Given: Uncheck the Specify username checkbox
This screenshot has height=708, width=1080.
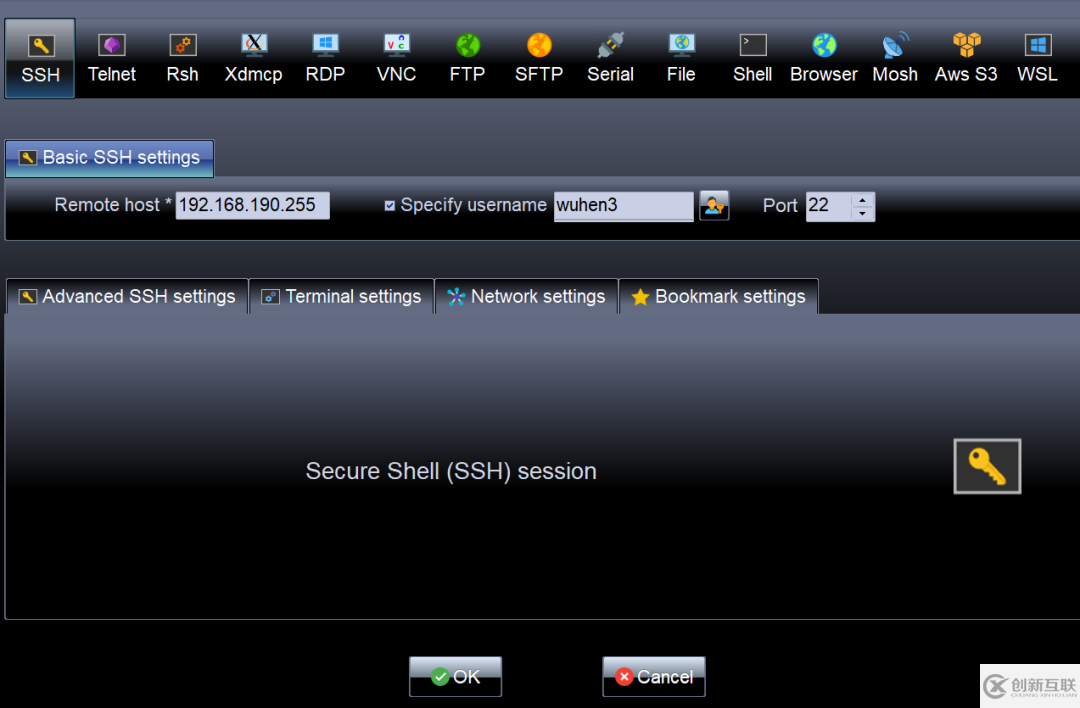Looking at the screenshot, I should click(389, 205).
